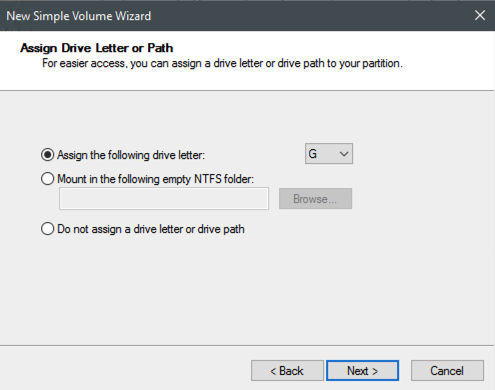Click the 'For easier access' description text
The width and height of the screenshot is (495, 390).
click(x=222, y=63)
